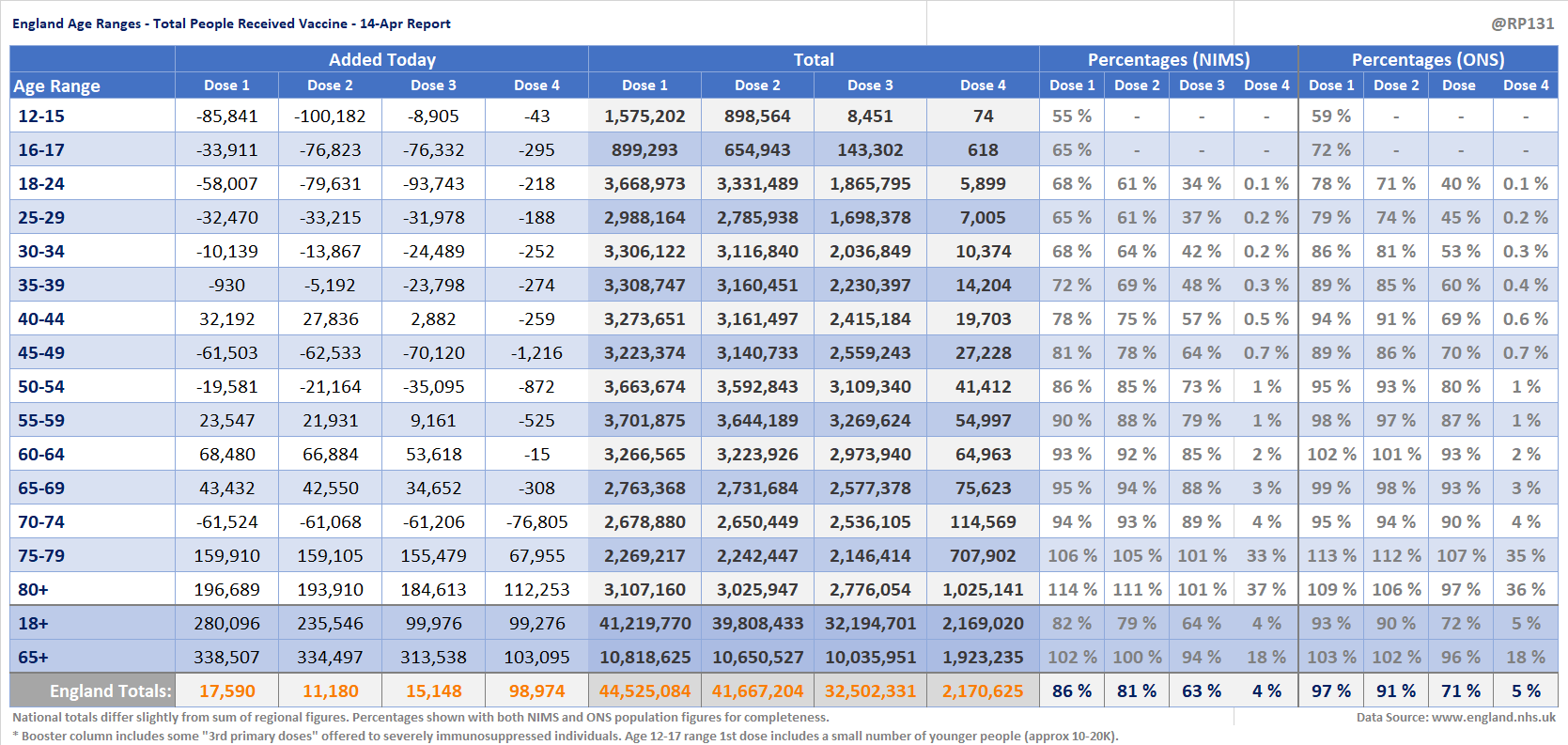Click the @RP131 handle in the corner

pyautogui.click(x=1522, y=23)
